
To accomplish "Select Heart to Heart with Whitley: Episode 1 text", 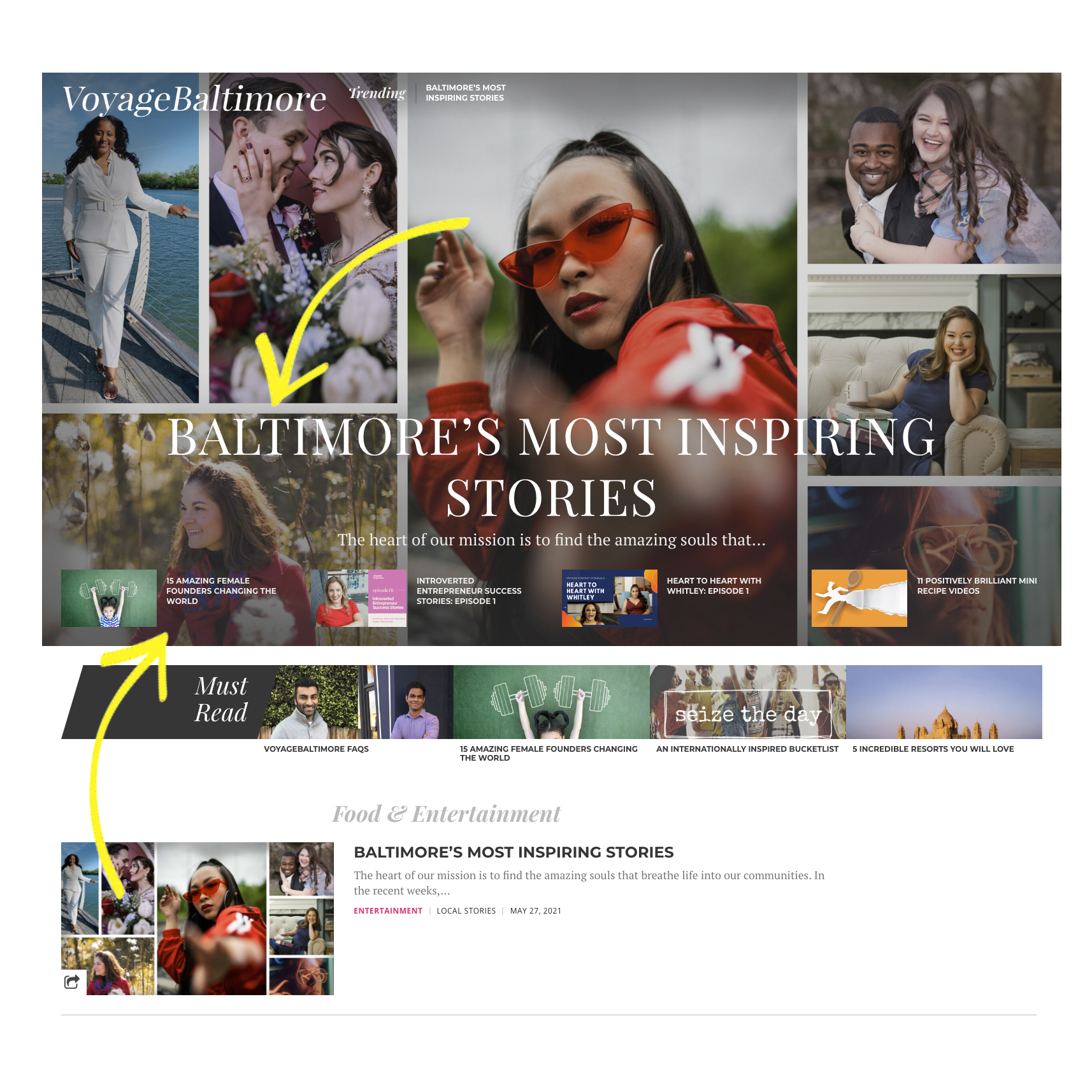I will click(714, 586).
